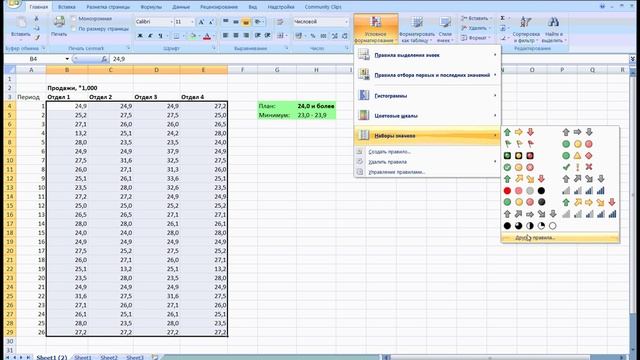The image size is (640, 360).
Task: Pick the 3 circled symbols icon set
Action: [519, 167]
